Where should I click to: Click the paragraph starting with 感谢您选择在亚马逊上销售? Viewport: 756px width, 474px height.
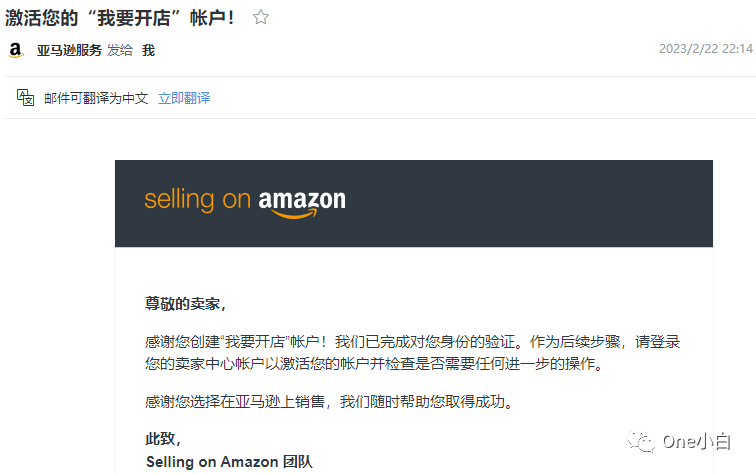(328, 403)
